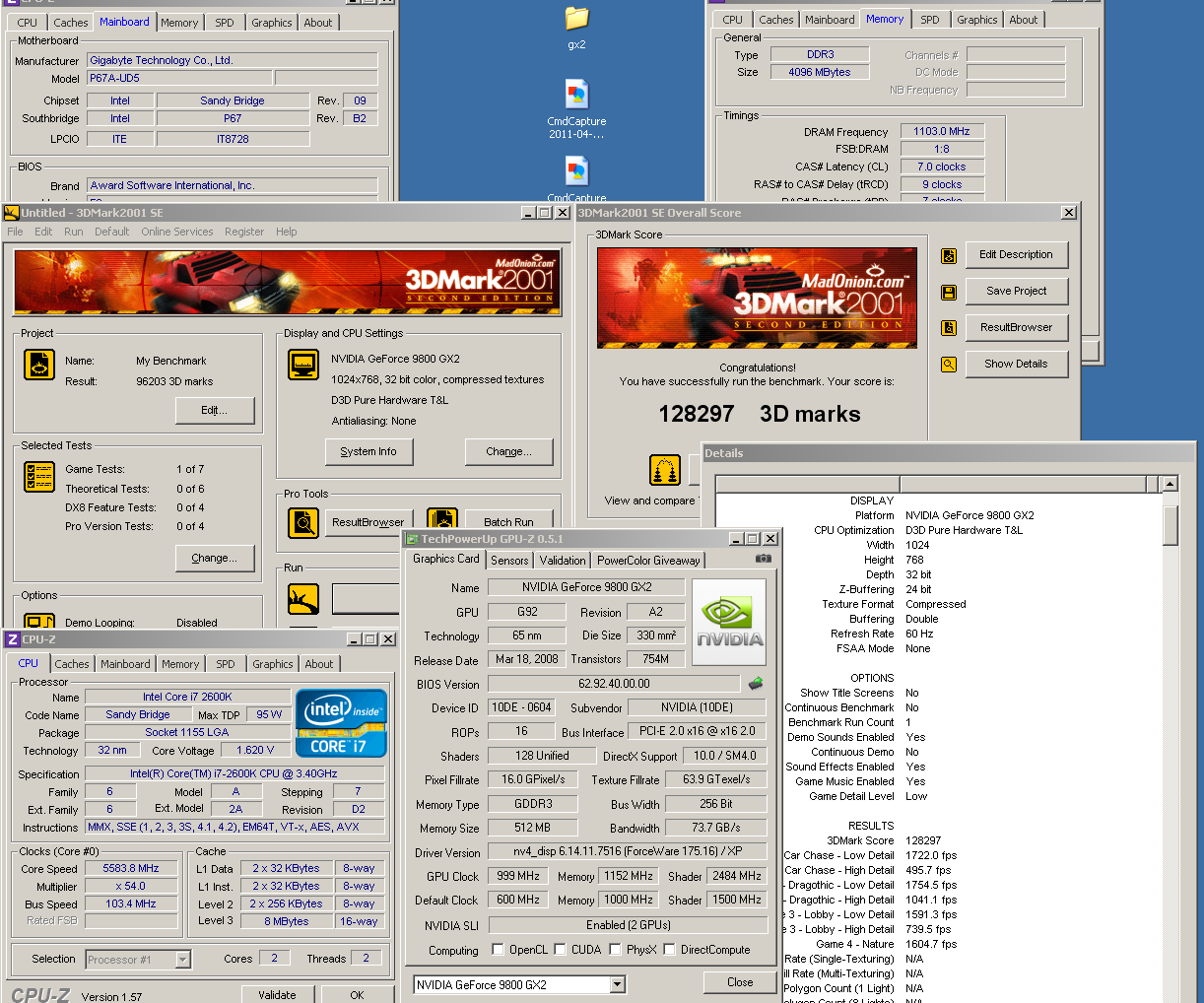The height and width of the screenshot is (1003, 1204).
Task: Click the MadOnion banner in Overall Score window
Action: pos(757,298)
